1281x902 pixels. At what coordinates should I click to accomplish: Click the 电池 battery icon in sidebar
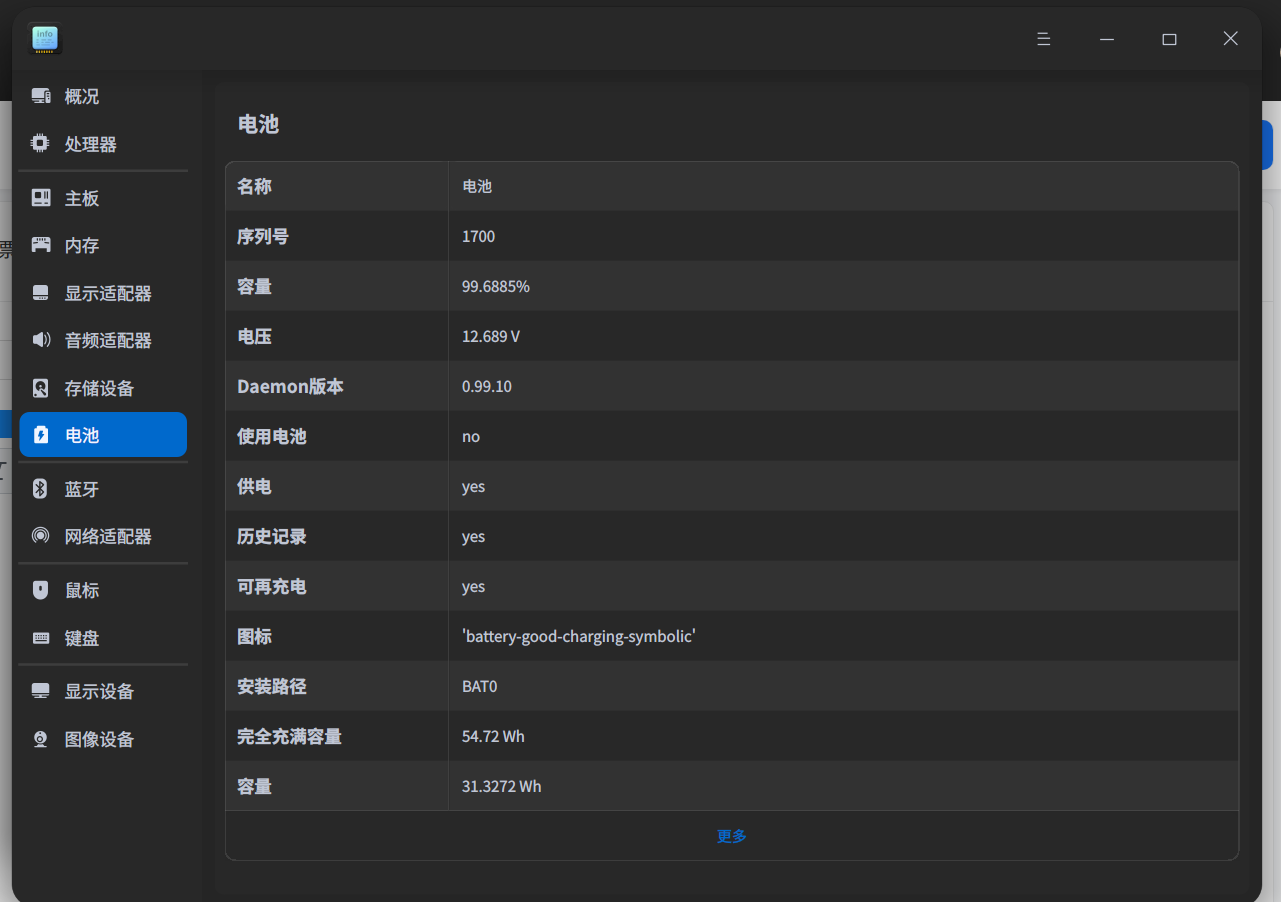[x=40, y=434]
